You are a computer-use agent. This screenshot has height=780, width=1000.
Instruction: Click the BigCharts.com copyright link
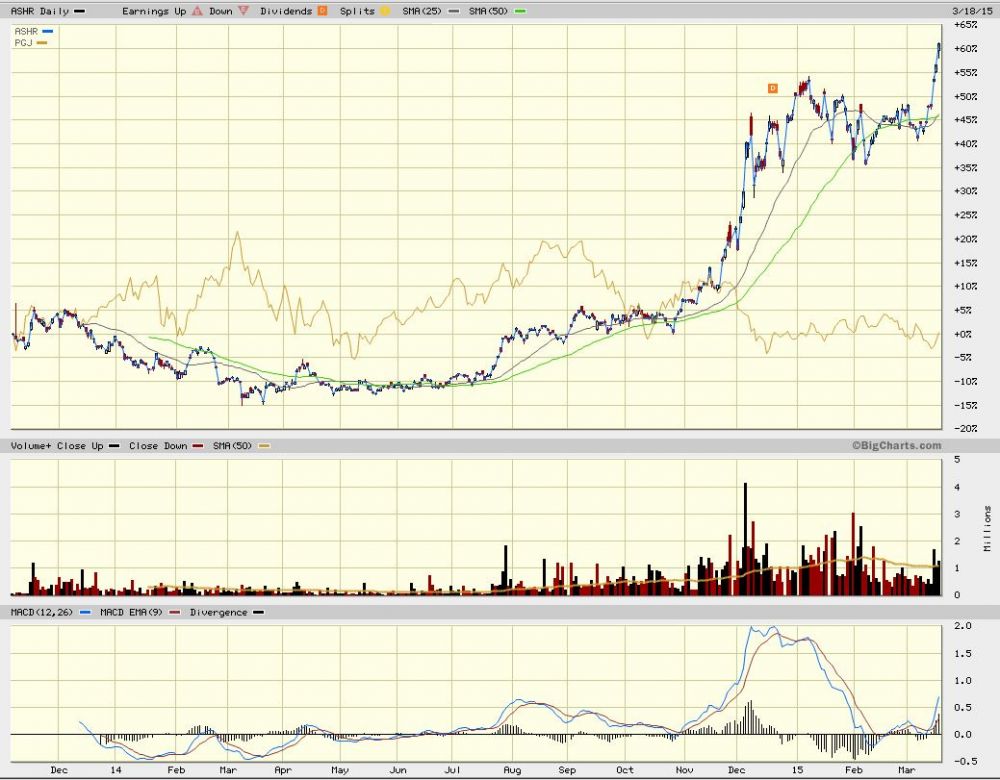point(896,446)
